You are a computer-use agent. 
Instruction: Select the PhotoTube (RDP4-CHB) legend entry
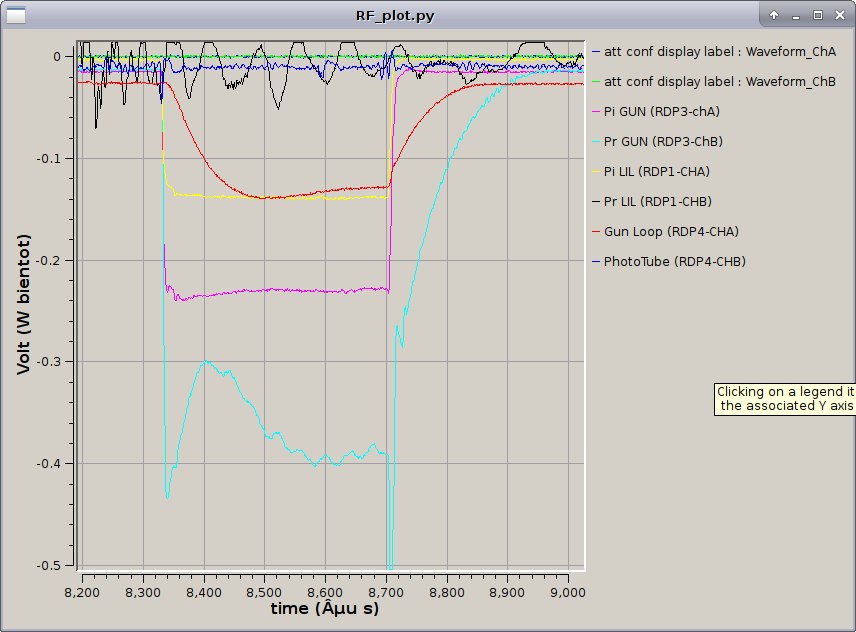(x=674, y=261)
